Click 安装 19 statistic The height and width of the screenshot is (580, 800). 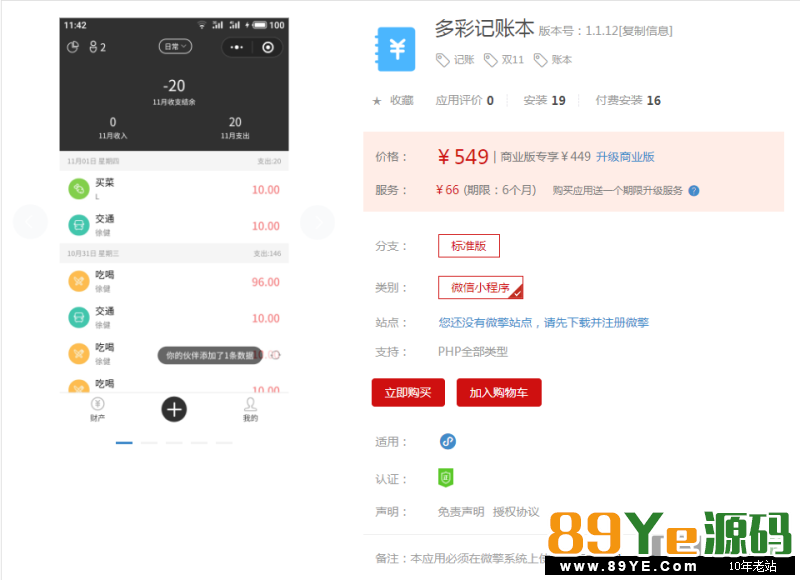[x=544, y=100]
